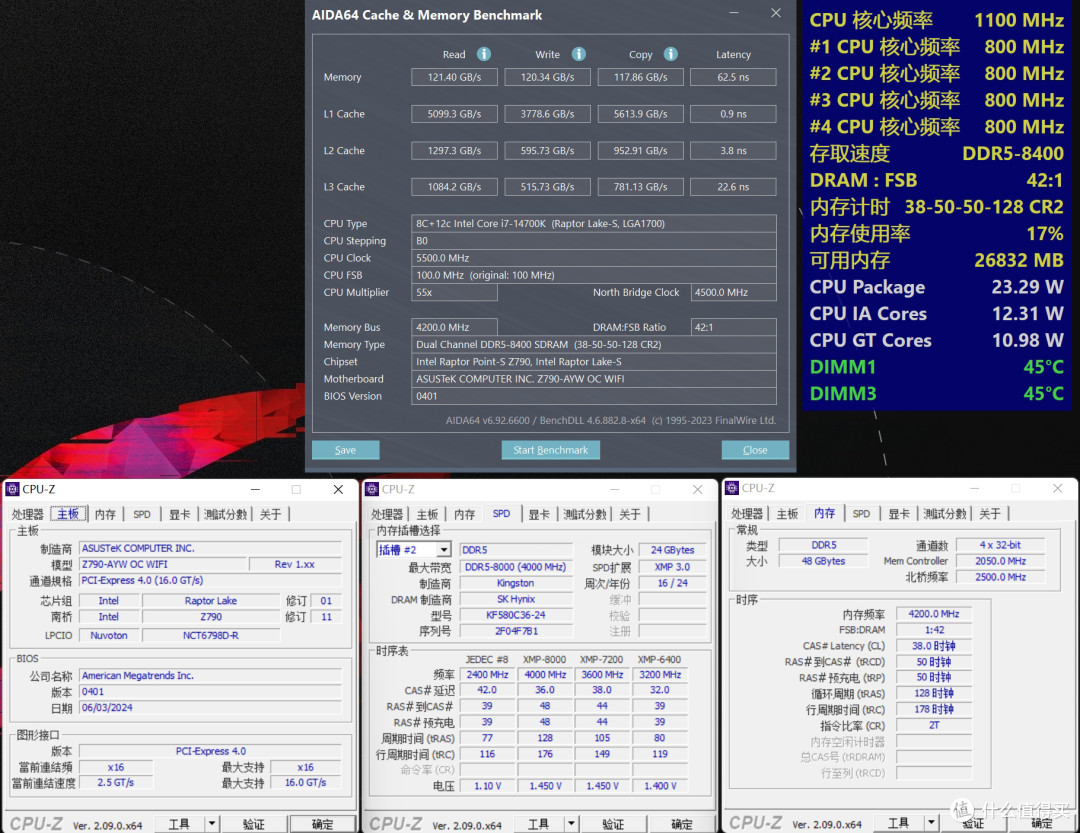
Task: Click CPU Package 23.29 W overlay reading
Action: 1027,287
